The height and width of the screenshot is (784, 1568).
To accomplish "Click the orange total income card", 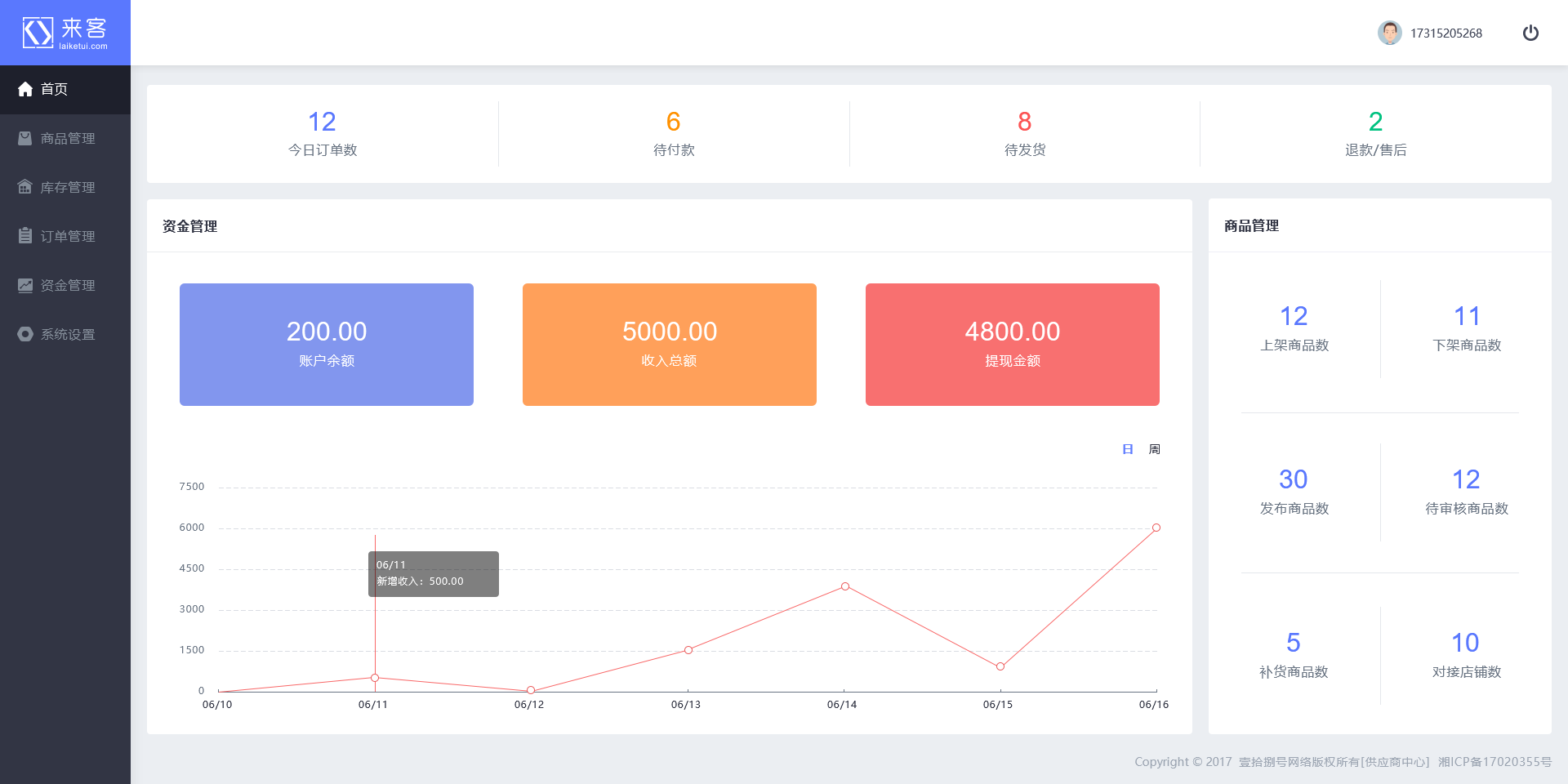I will (670, 345).
